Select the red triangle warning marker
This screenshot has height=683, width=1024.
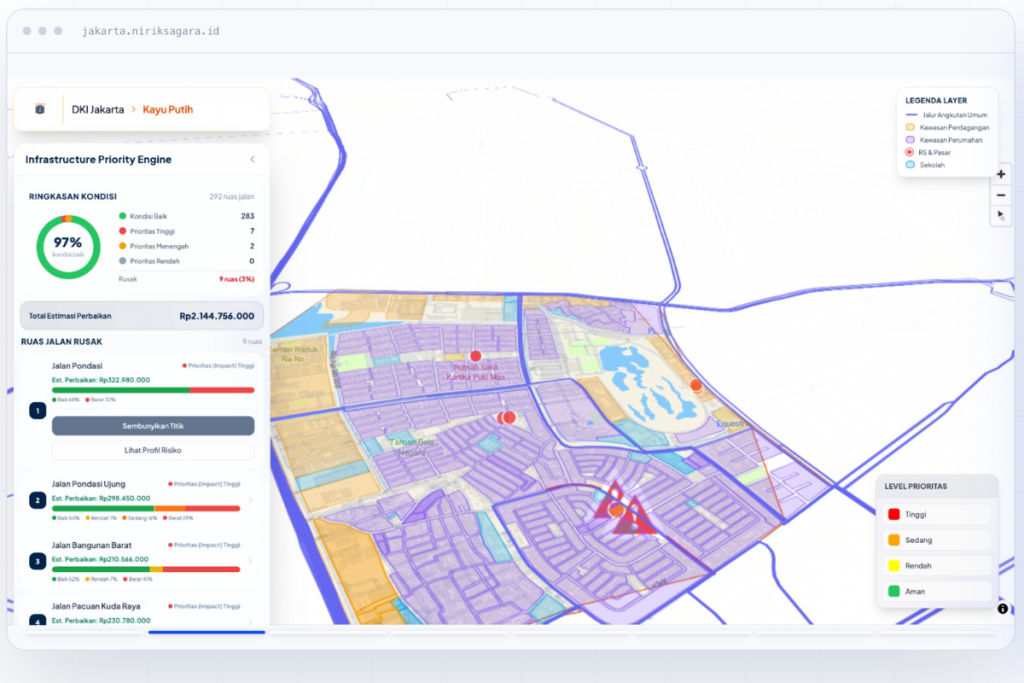coord(624,510)
